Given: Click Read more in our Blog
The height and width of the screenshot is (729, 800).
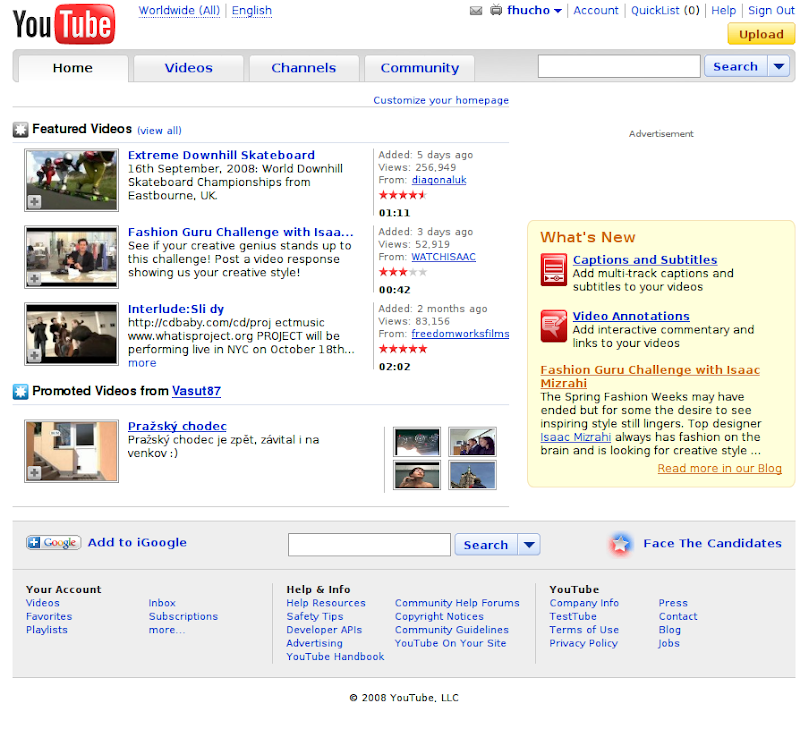Looking at the screenshot, I should 719,468.
